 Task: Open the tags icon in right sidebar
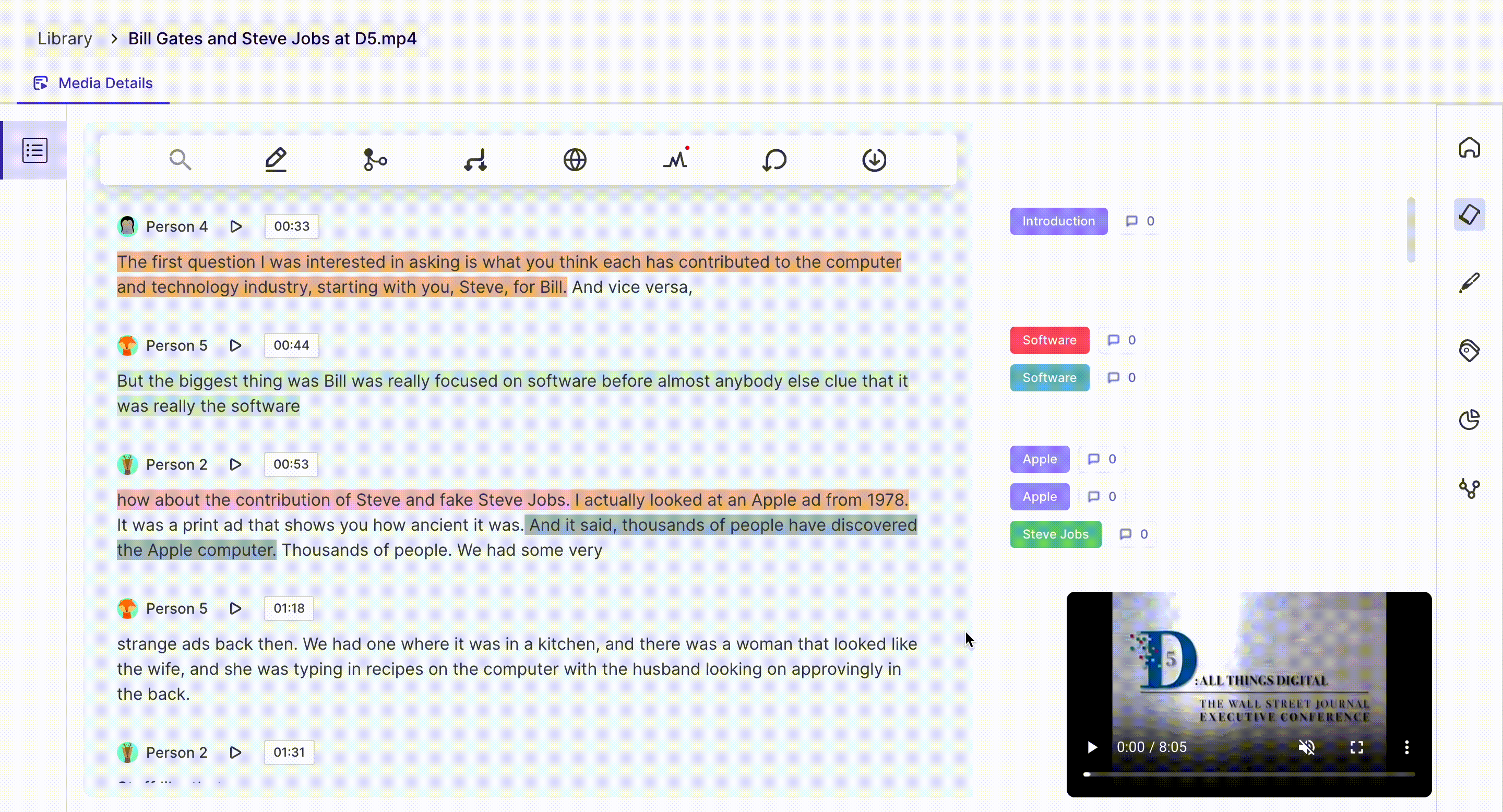(1469, 351)
